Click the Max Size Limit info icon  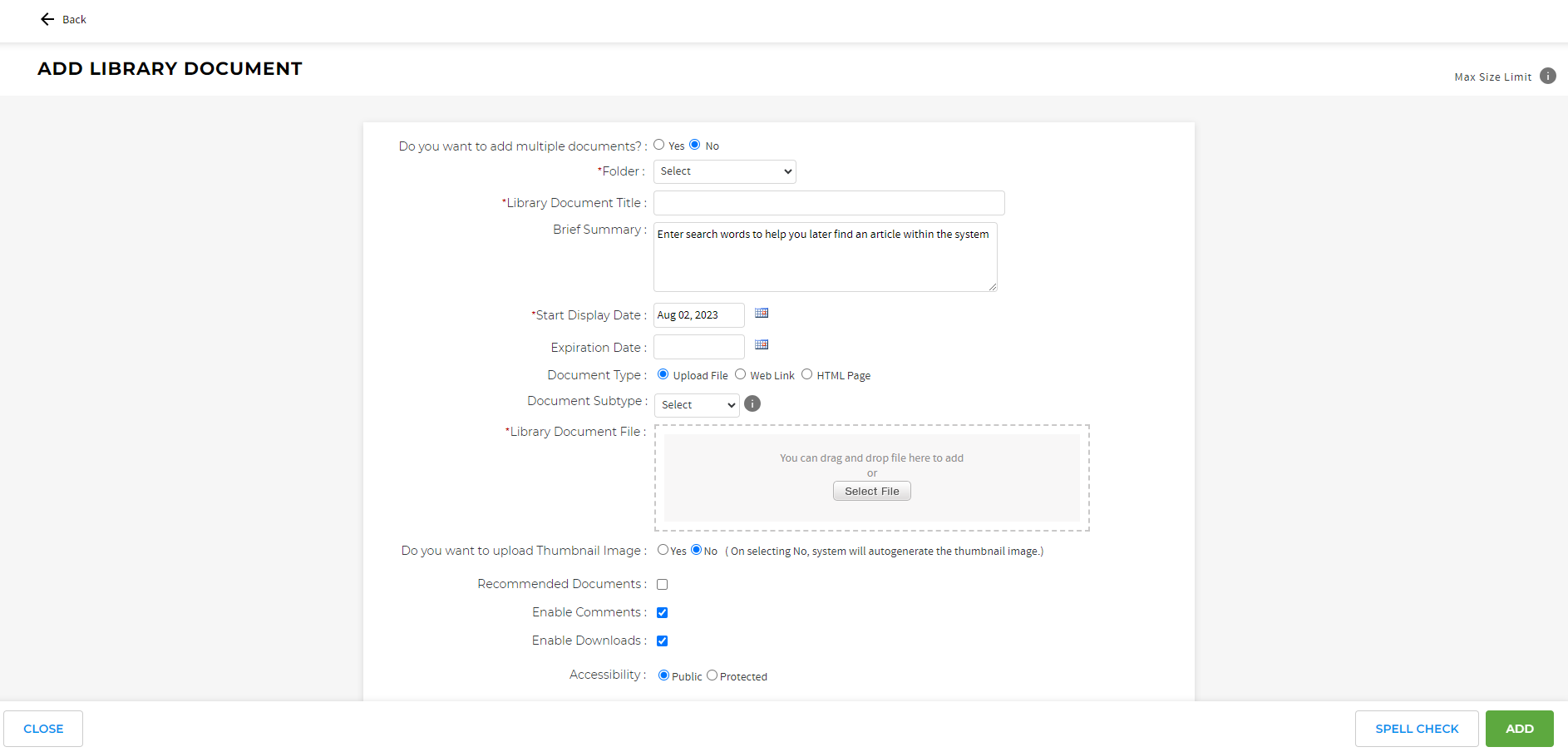pos(1547,76)
